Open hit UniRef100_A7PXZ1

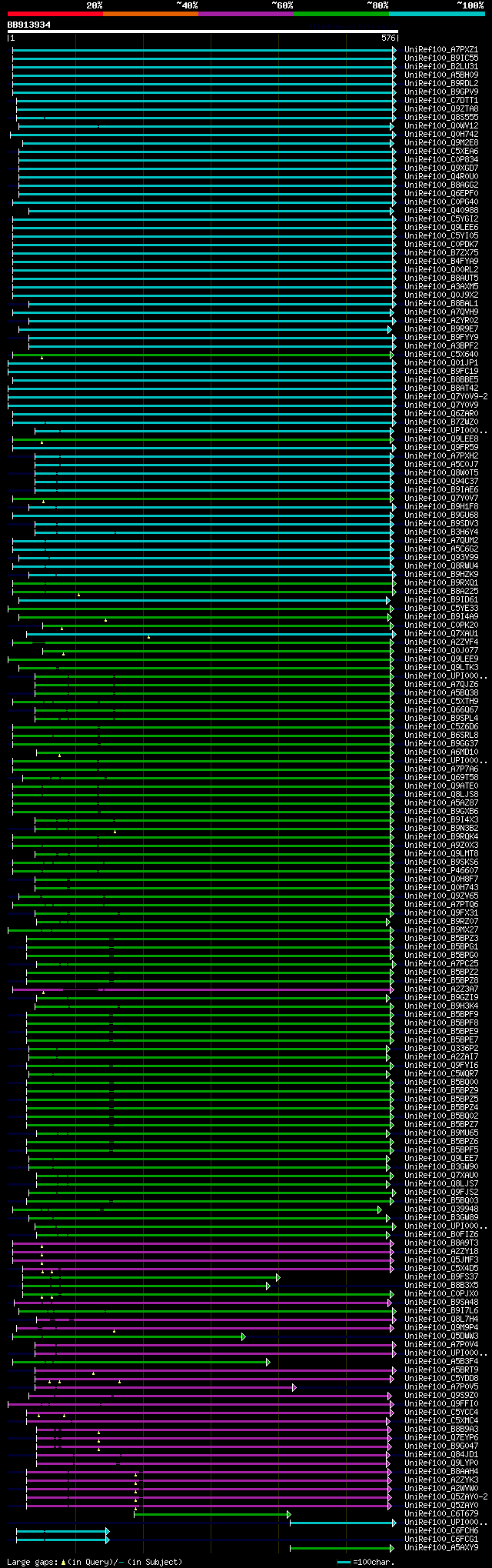pyautogui.click(x=441, y=50)
